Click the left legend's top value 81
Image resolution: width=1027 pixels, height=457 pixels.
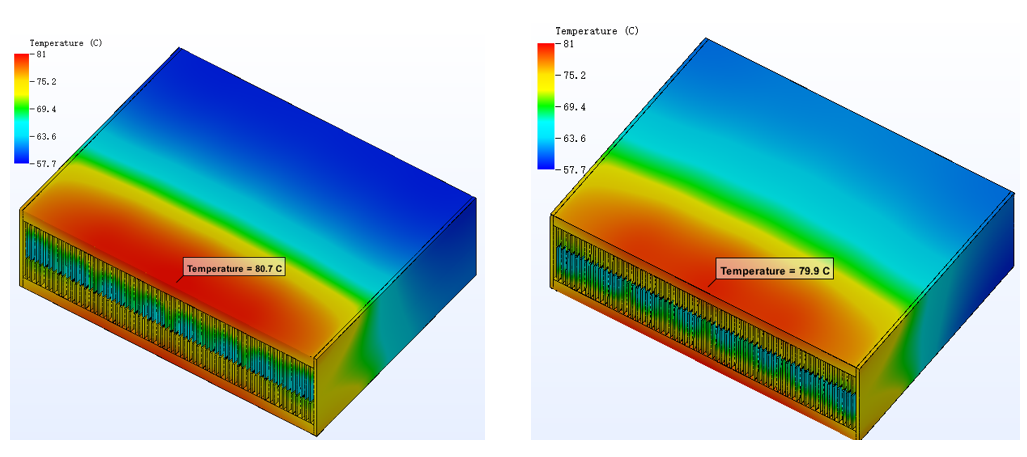[41, 54]
